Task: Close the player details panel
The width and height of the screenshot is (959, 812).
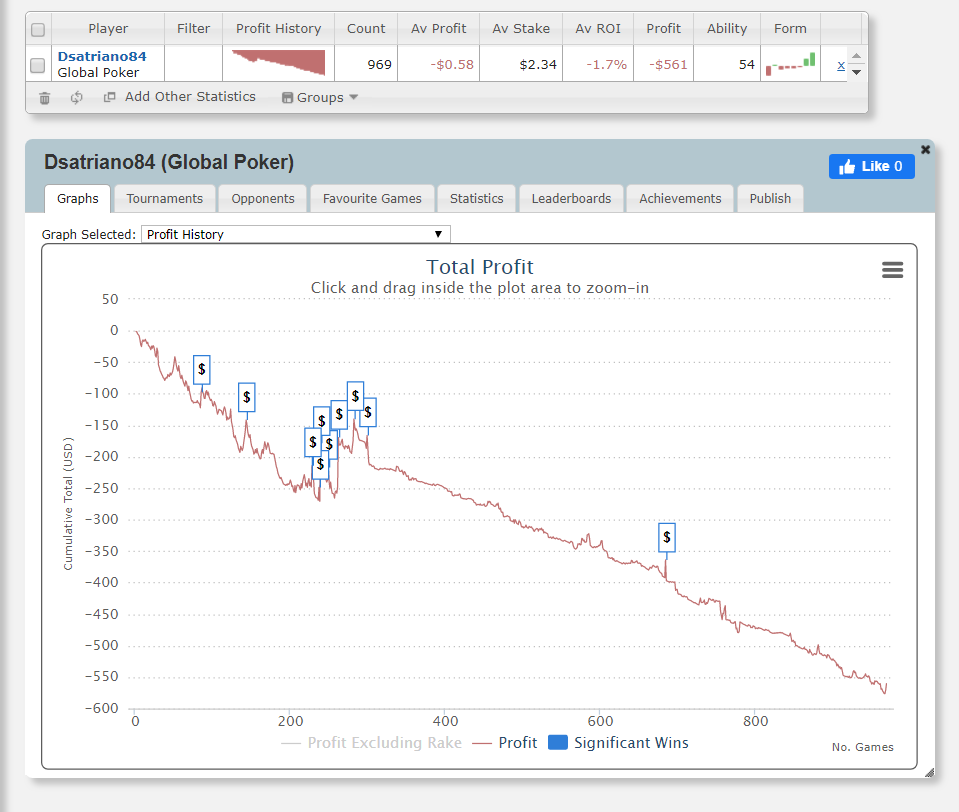Action: click(925, 149)
